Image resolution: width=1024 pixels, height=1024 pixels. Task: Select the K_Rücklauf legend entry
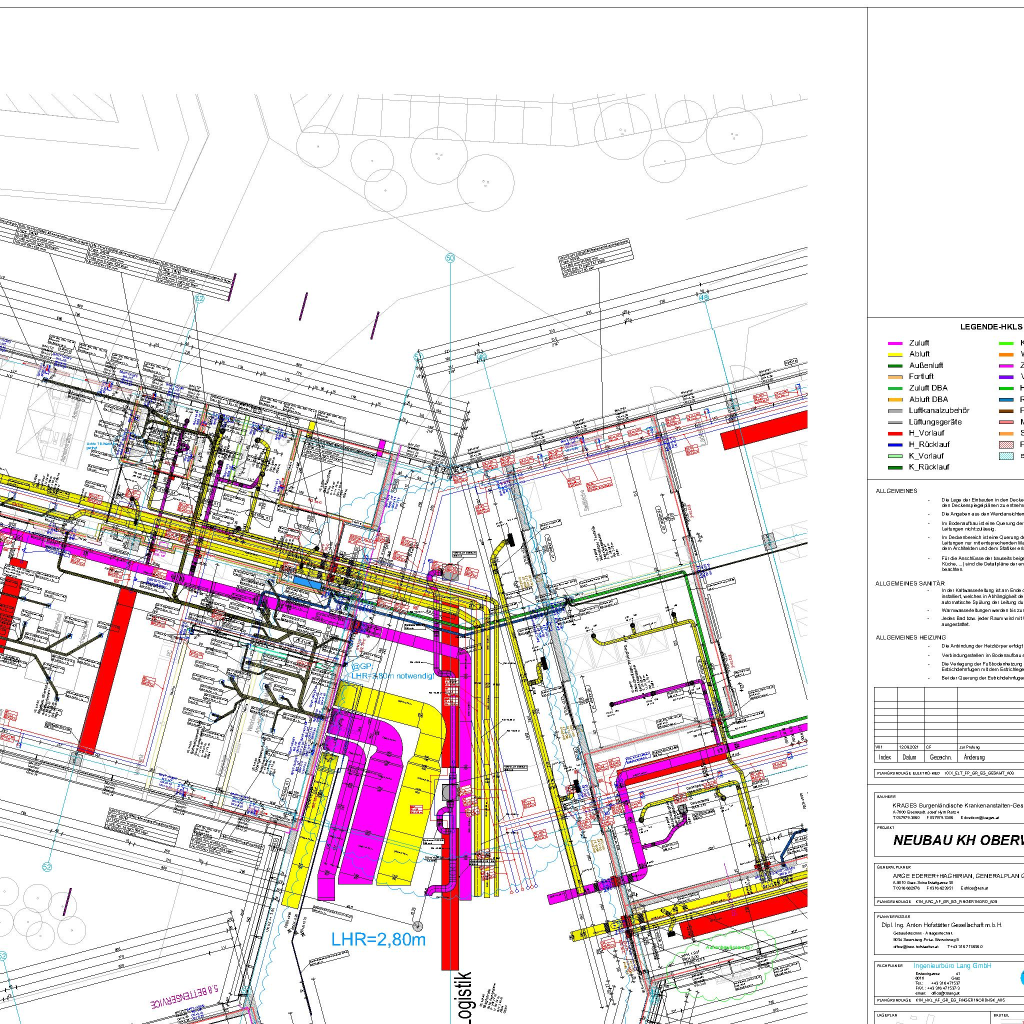point(927,467)
